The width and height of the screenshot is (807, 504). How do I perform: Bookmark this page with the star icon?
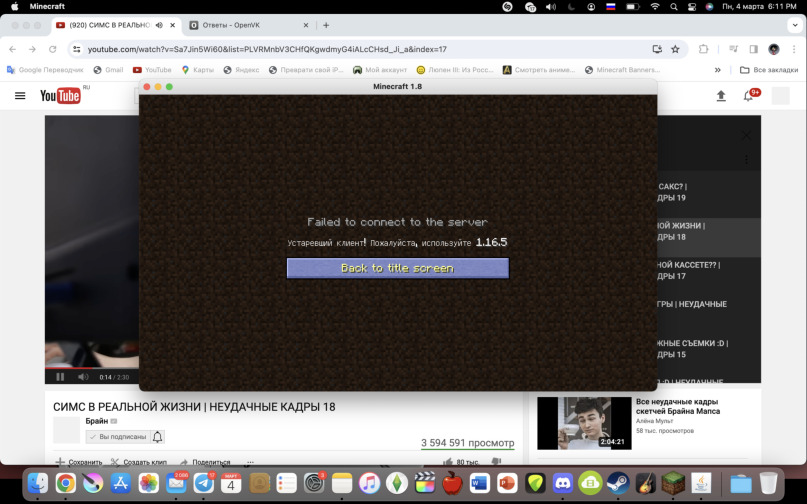(675, 49)
